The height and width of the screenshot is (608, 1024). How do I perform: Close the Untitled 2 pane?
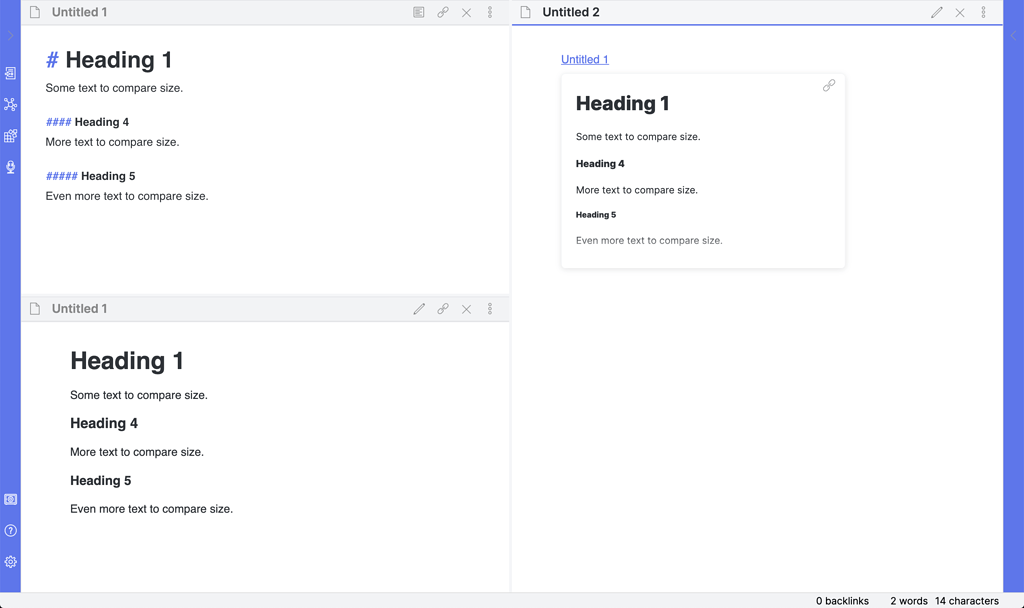[x=960, y=12]
